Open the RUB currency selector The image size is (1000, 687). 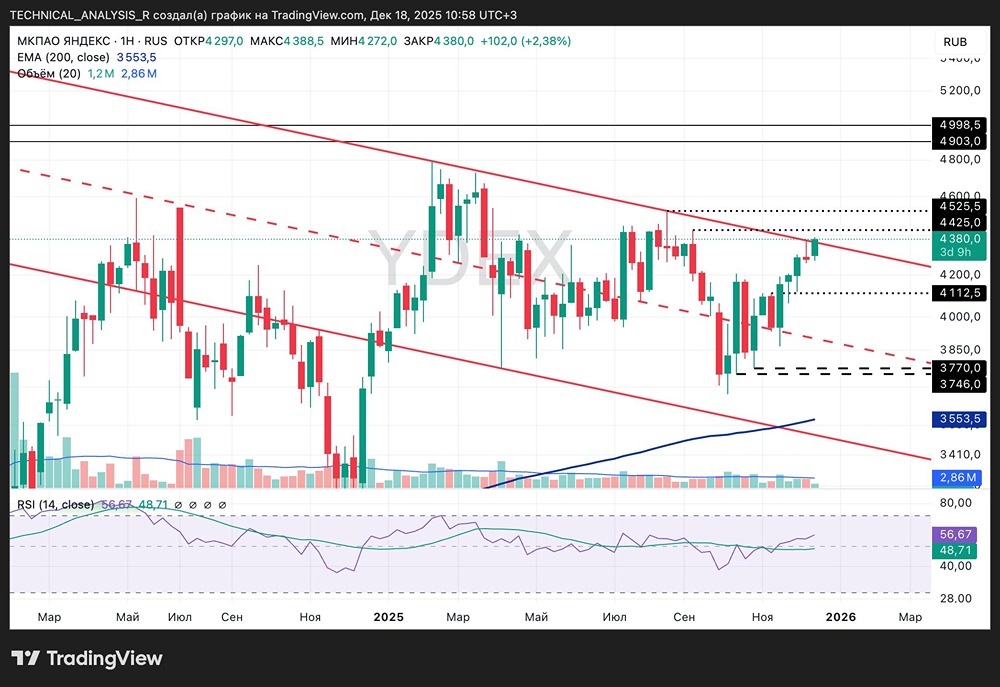click(955, 42)
